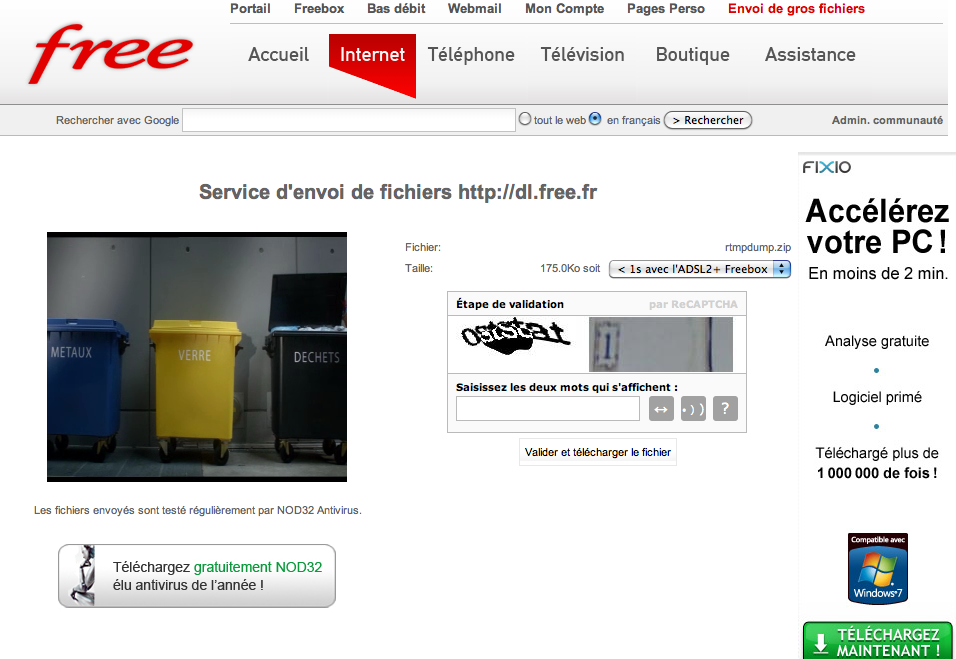Click the FIXIO logo in ad

[827, 167]
